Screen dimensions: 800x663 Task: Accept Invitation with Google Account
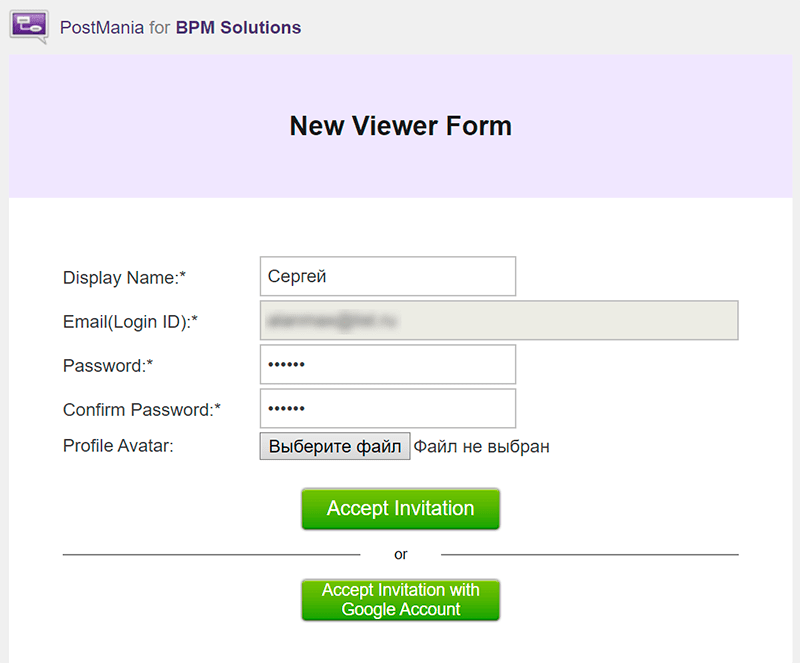[x=400, y=600]
